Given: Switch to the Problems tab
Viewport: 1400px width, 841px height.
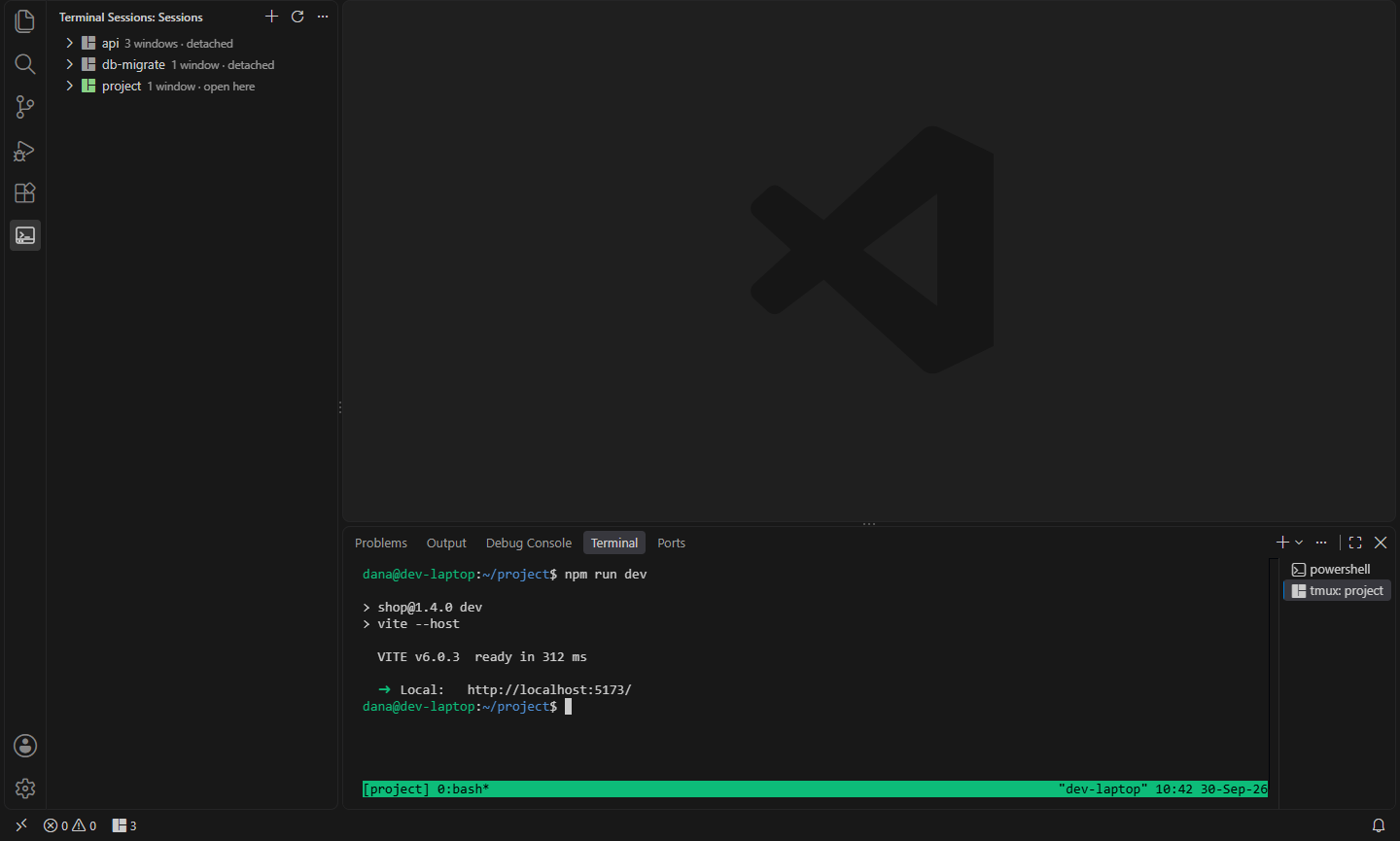Looking at the screenshot, I should [x=381, y=543].
